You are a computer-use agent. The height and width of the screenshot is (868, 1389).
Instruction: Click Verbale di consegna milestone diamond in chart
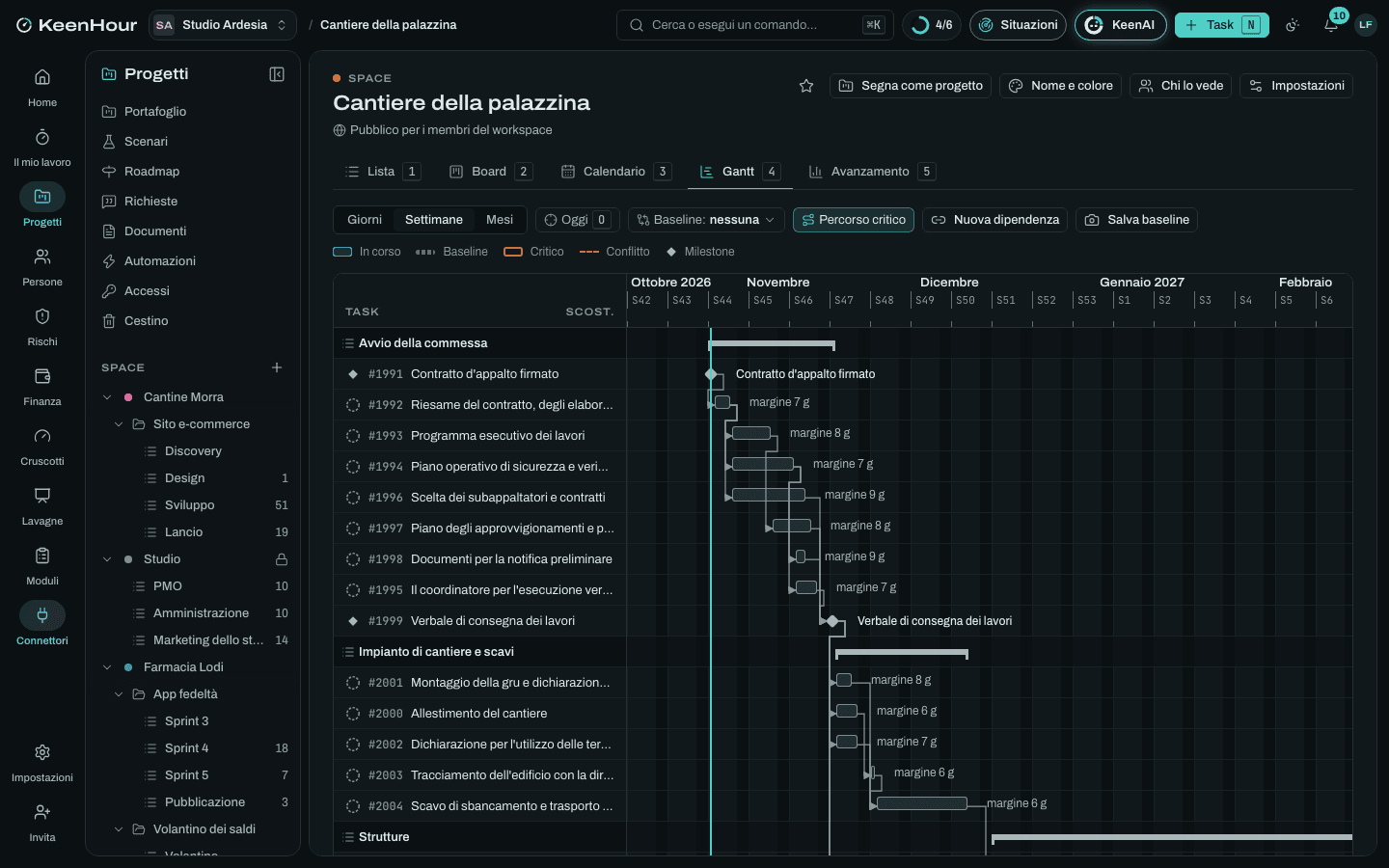832,621
